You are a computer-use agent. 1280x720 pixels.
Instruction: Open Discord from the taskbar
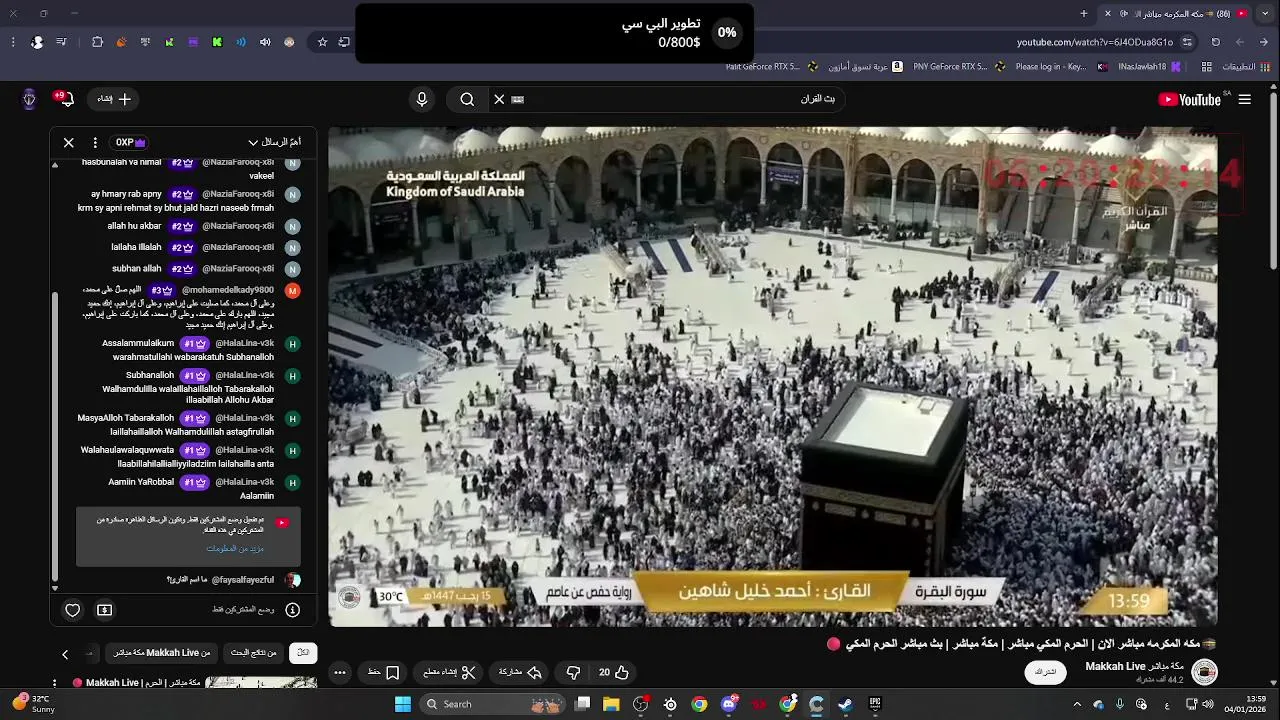729,704
